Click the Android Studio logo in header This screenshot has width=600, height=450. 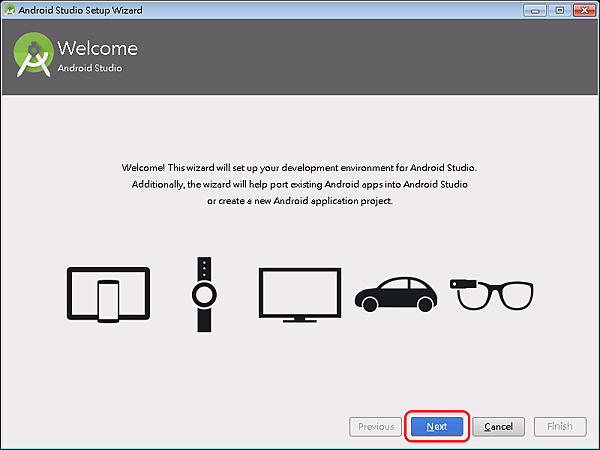pos(33,55)
